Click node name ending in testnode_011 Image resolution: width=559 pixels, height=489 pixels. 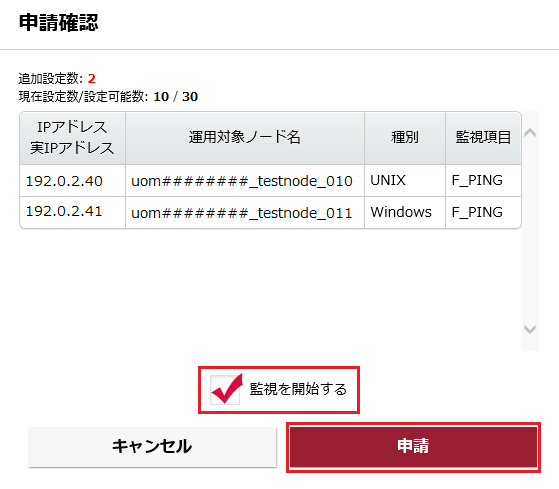pyautogui.click(x=242, y=213)
